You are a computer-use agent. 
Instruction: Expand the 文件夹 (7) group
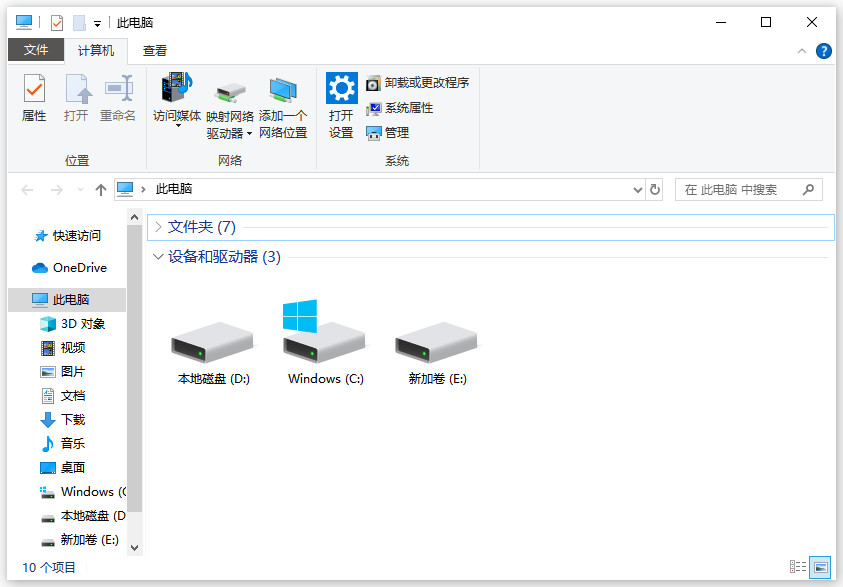point(158,227)
